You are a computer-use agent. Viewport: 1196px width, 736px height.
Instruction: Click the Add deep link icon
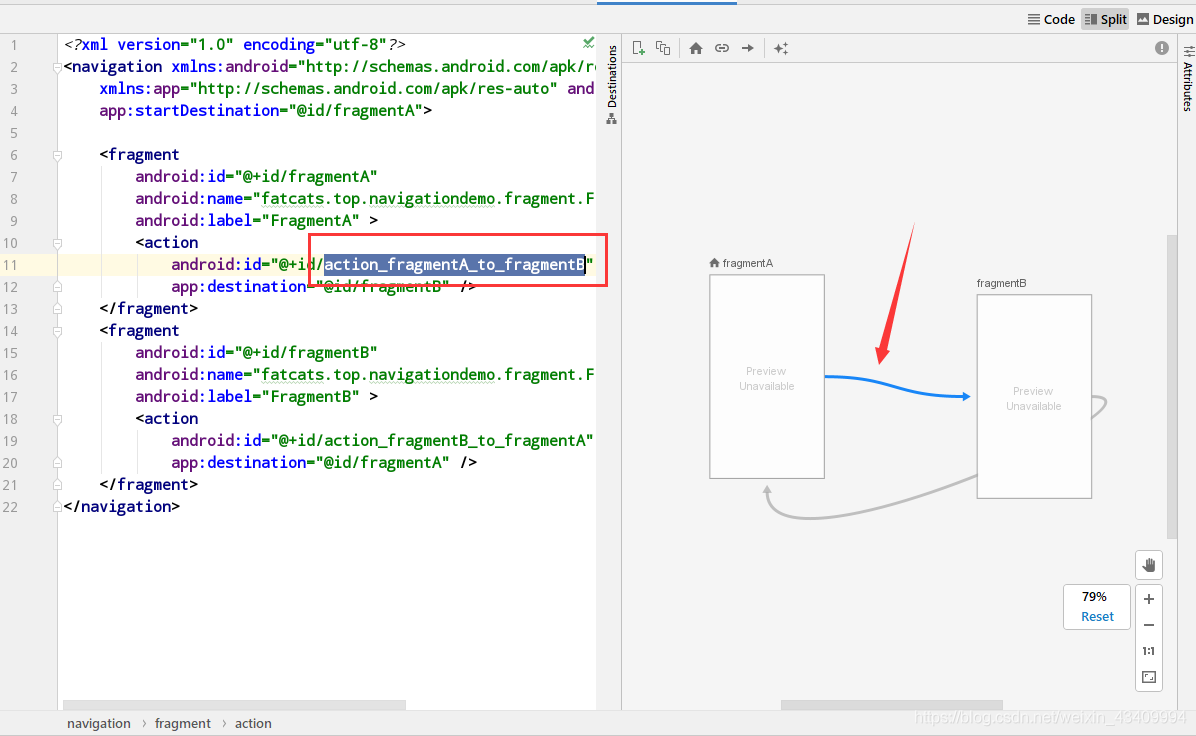(x=722, y=48)
